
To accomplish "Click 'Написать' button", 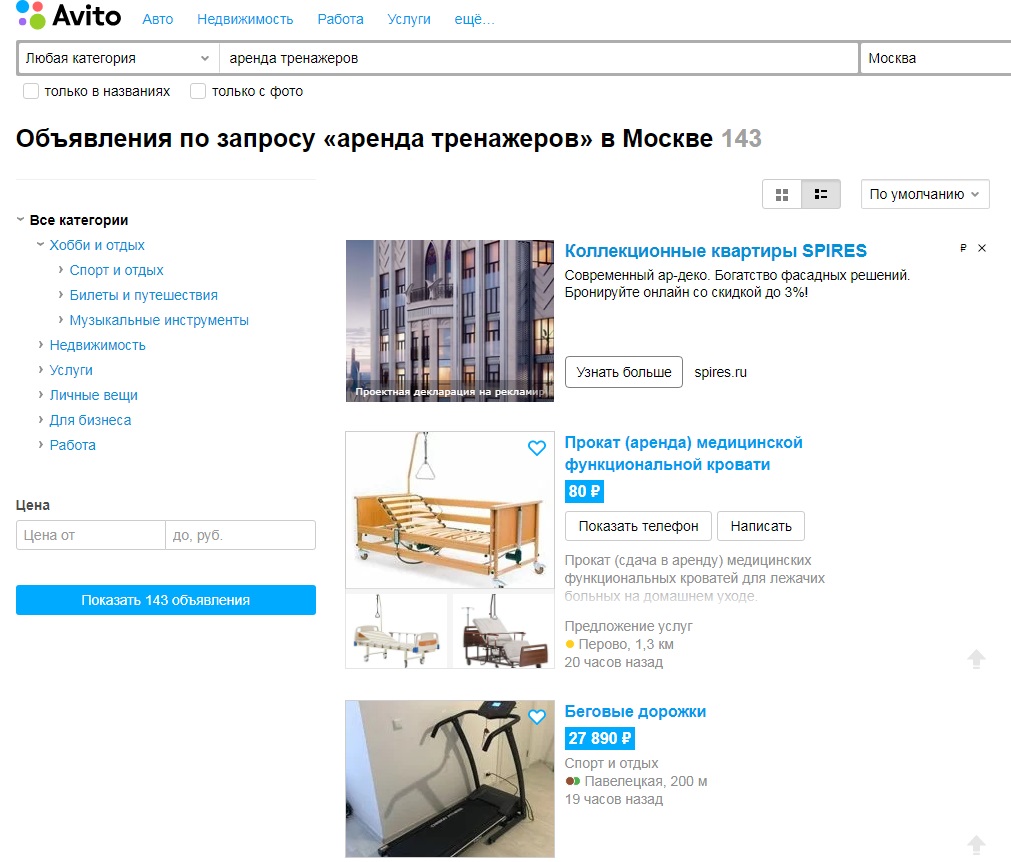I will 761,526.
